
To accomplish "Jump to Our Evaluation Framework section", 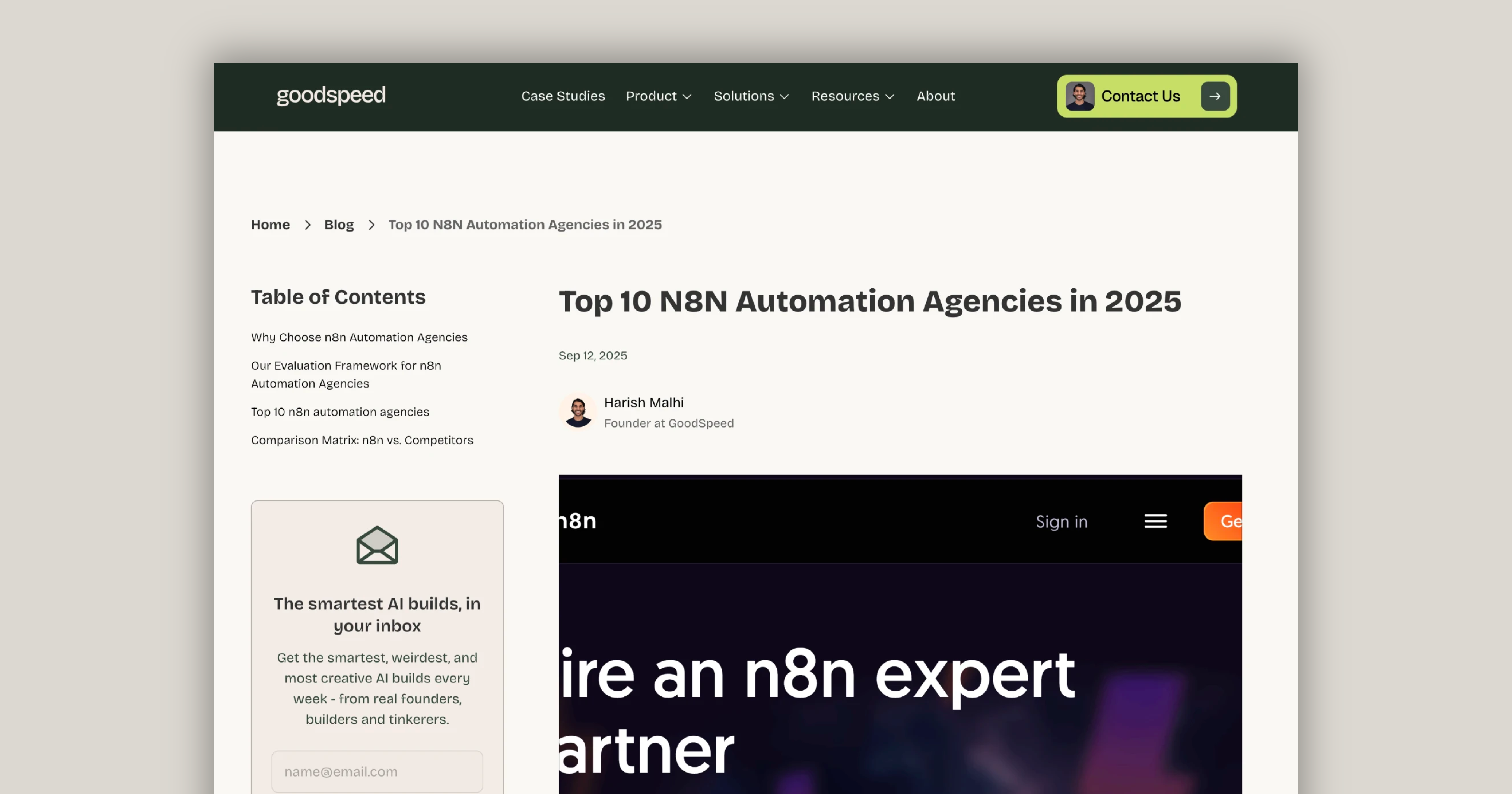I will point(346,374).
